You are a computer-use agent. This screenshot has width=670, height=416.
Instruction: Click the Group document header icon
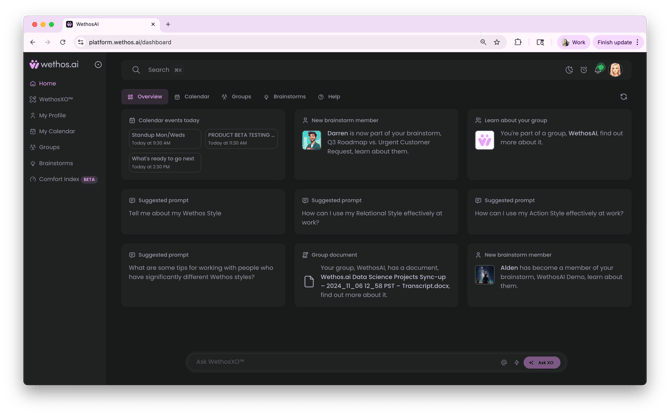(305, 255)
